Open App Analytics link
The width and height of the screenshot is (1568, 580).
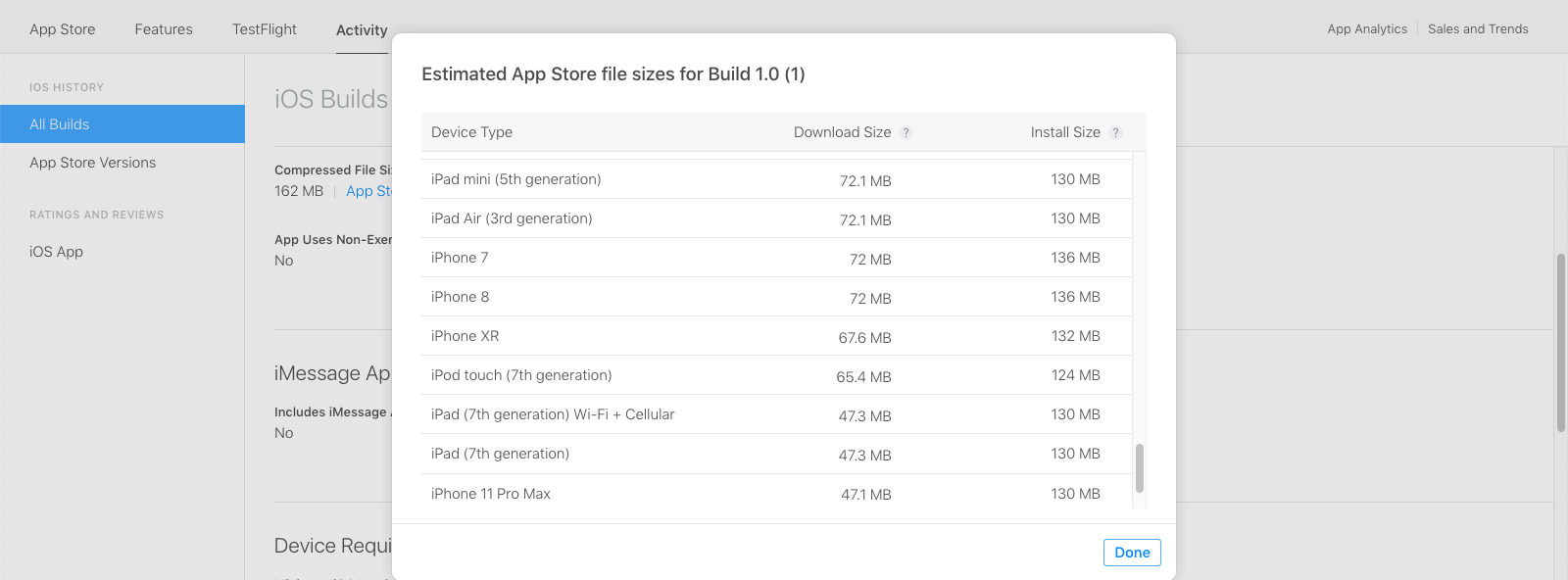tap(1367, 29)
